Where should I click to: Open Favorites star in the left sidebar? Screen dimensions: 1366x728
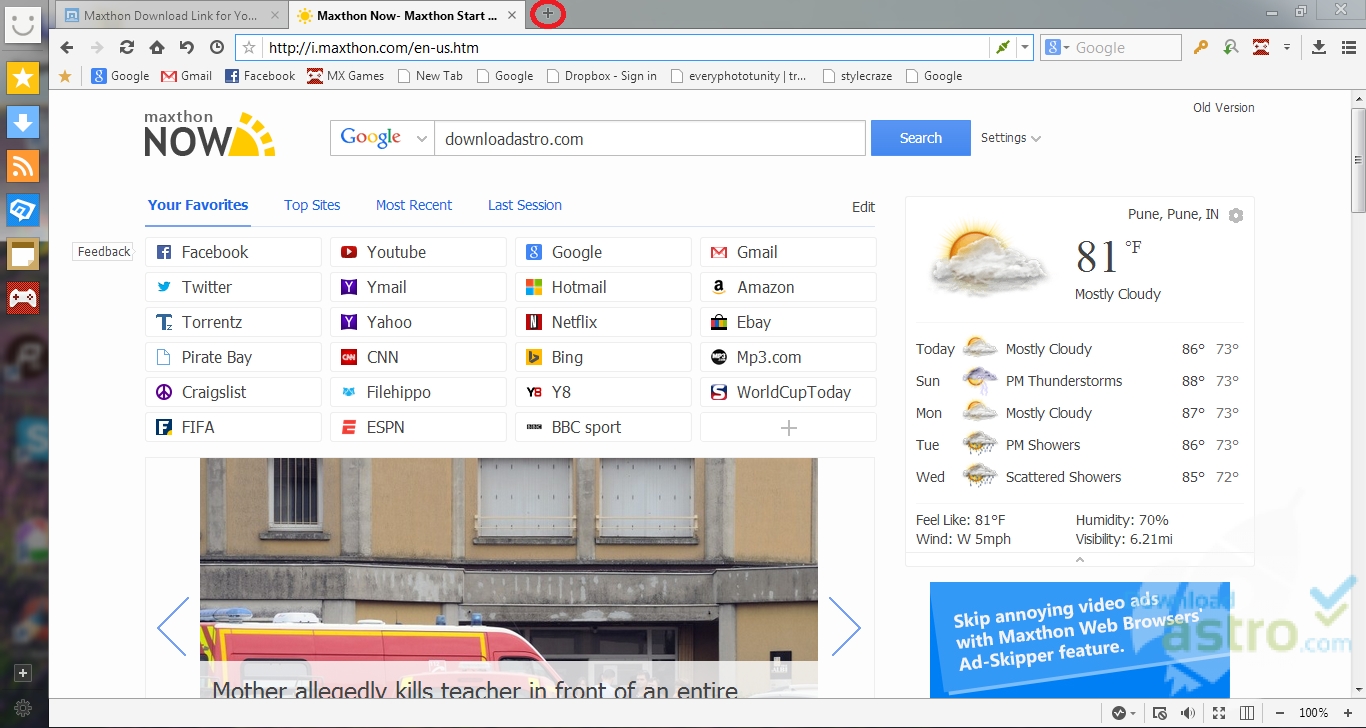[x=23, y=77]
